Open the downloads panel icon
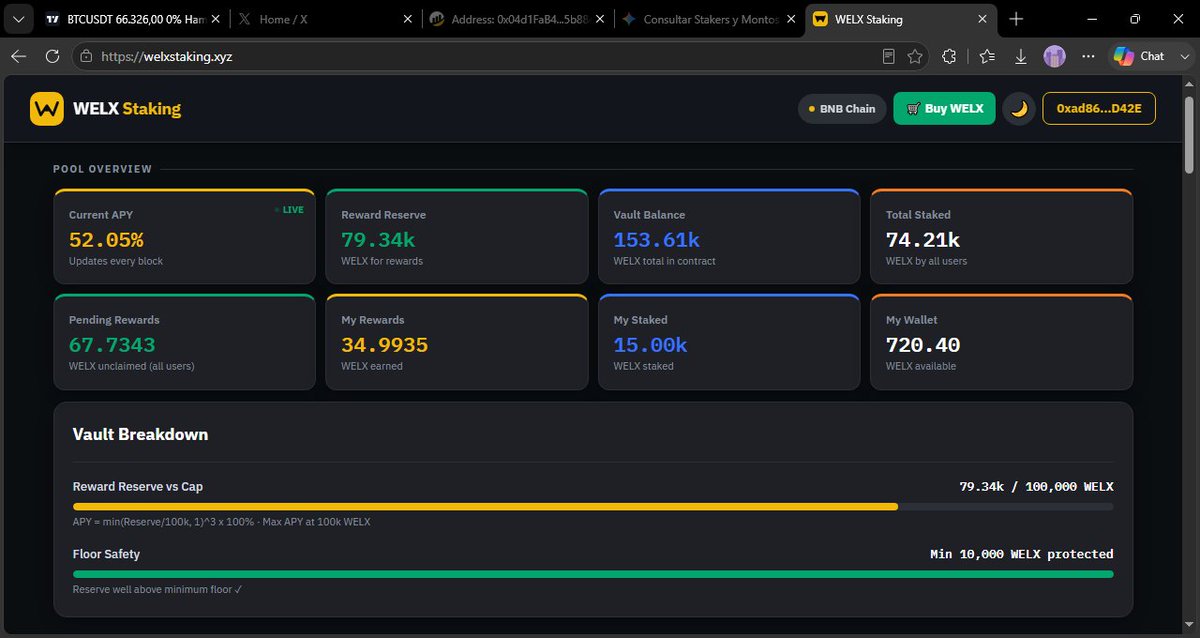The height and width of the screenshot is (638, 1200). click(x=1021, y=57)
